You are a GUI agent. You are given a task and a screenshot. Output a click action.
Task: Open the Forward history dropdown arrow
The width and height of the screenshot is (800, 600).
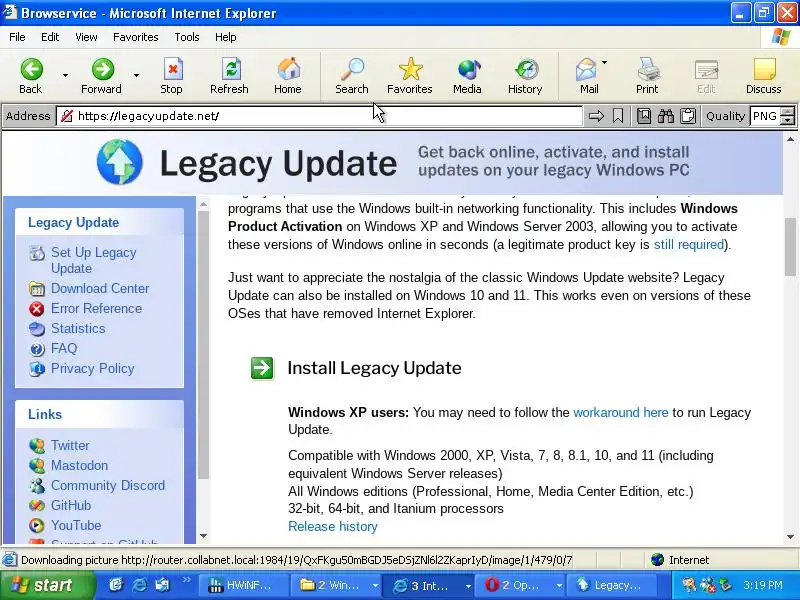pos(136,76)
